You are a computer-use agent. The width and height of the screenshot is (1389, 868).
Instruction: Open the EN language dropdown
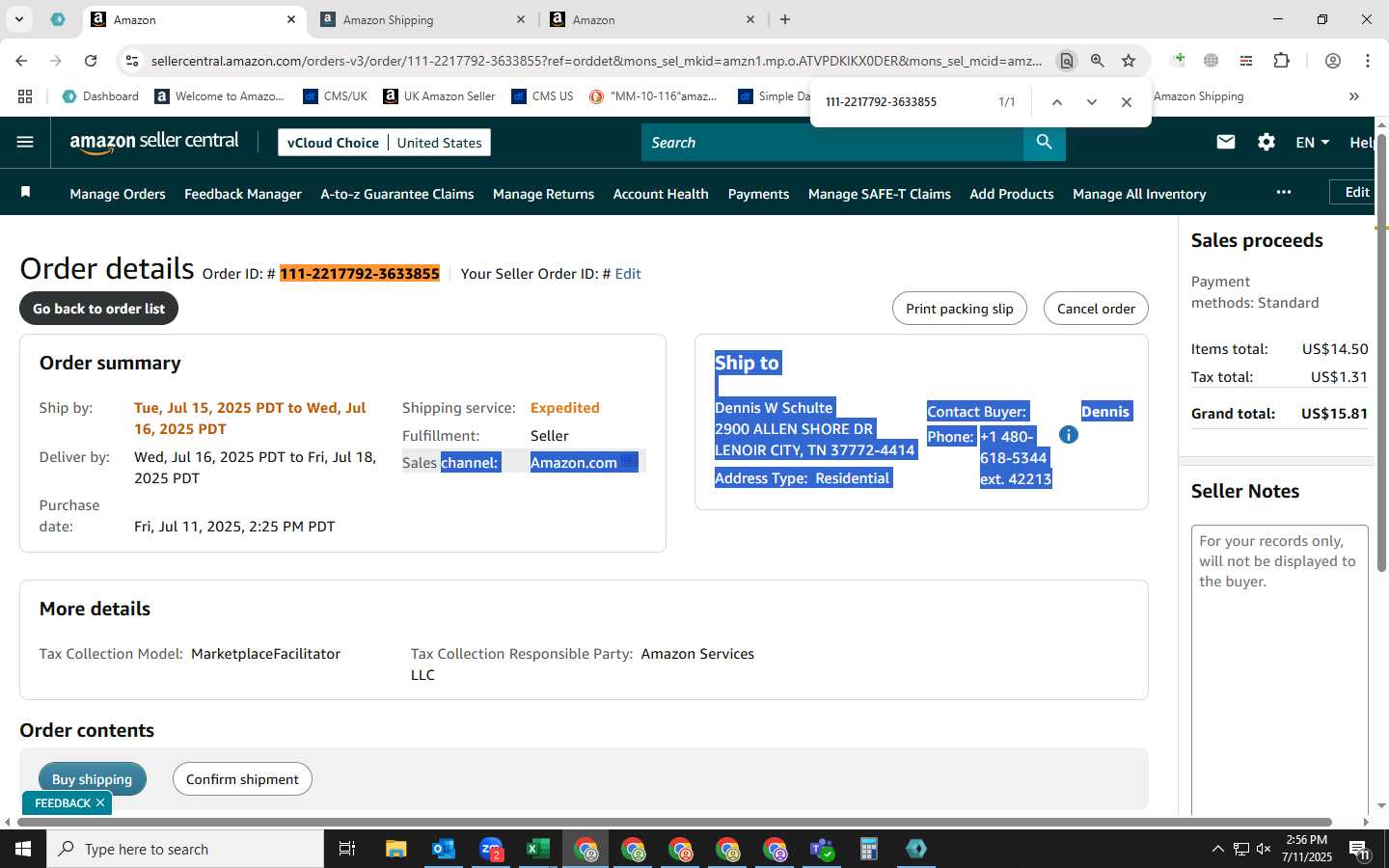coord(1312,142)
